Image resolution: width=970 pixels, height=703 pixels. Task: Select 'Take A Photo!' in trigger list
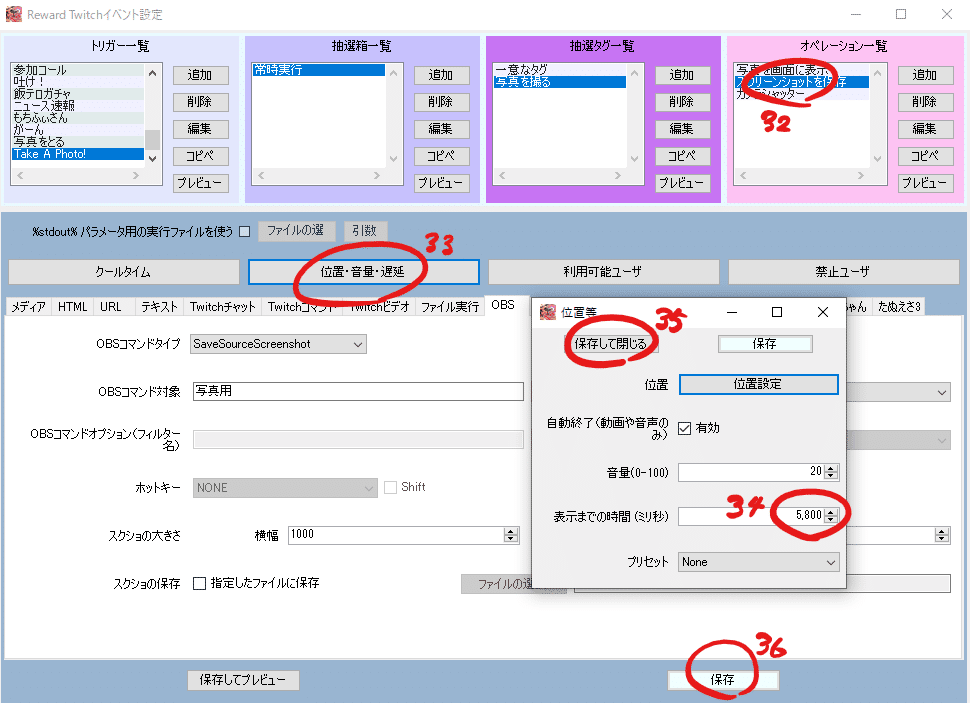pos(78,154)
